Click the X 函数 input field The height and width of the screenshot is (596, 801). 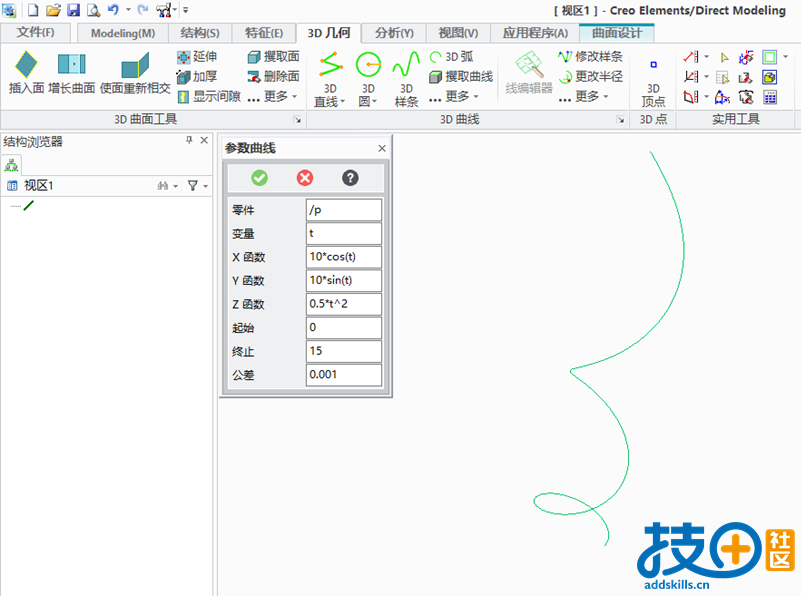pyautogui.click(x=343, y=257)
